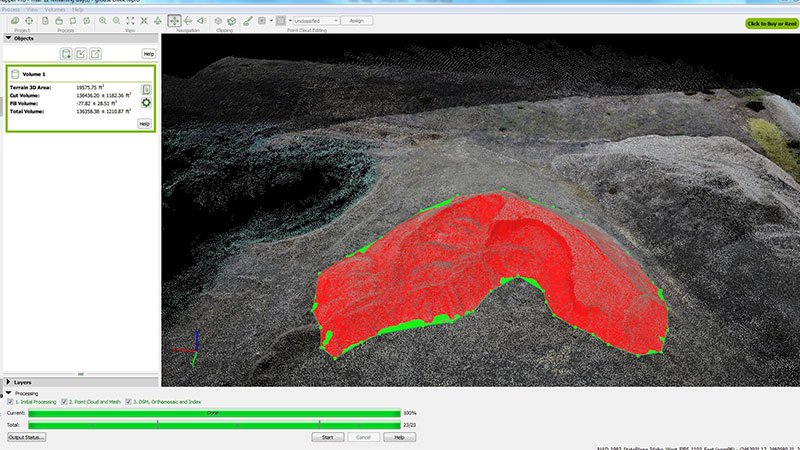Image resolution: width=800 pixels, height=450 pixels.
Task: Click the Output Status button
Action: [x=27, y=437]
